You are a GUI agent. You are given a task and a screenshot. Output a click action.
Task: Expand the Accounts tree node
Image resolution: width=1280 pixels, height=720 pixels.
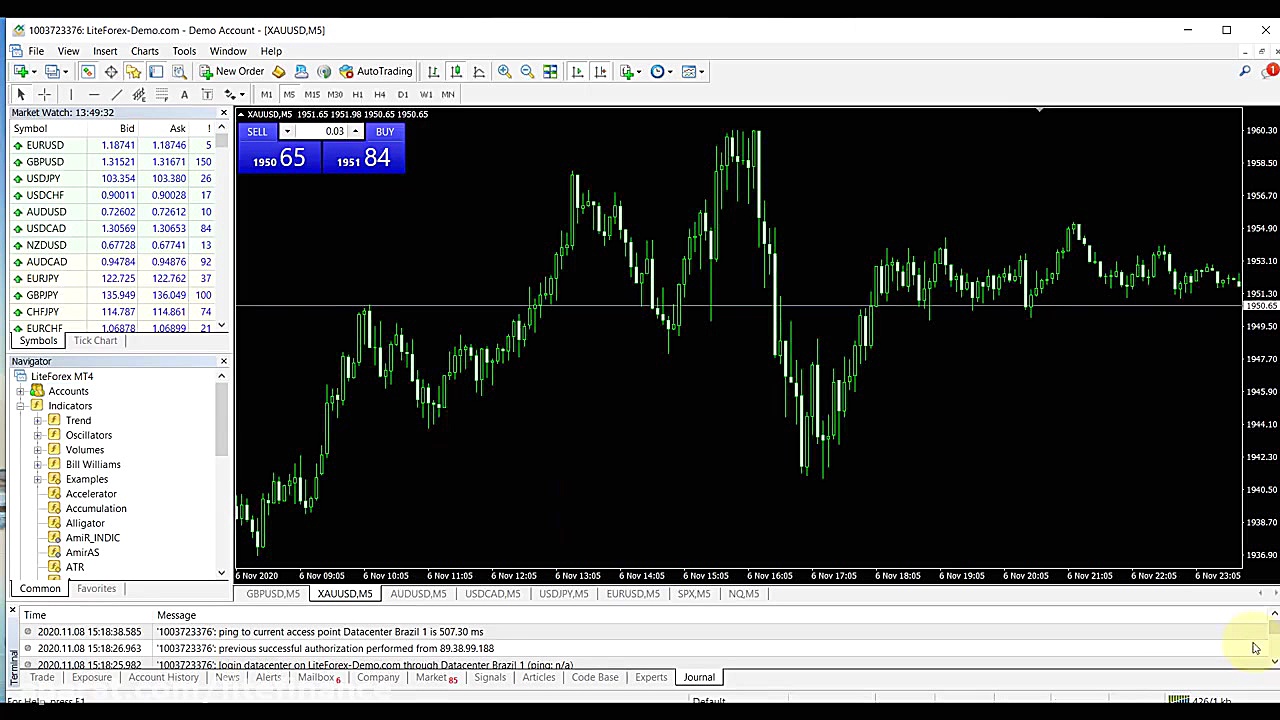(x=20, y=391)
